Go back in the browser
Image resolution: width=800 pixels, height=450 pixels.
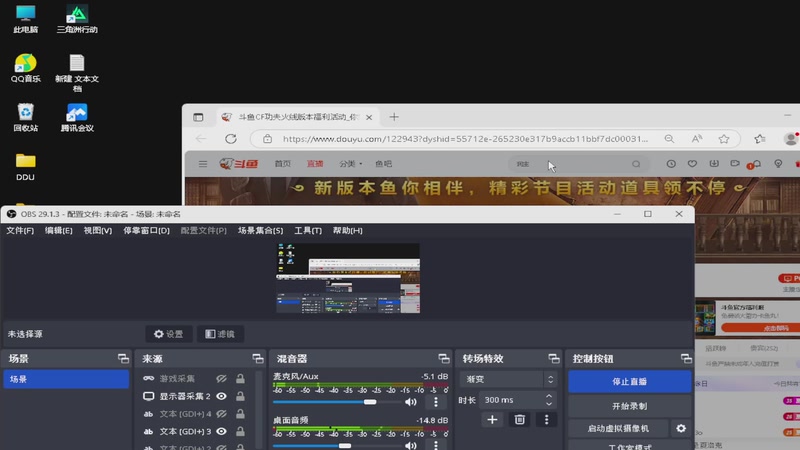pos(201,139)
